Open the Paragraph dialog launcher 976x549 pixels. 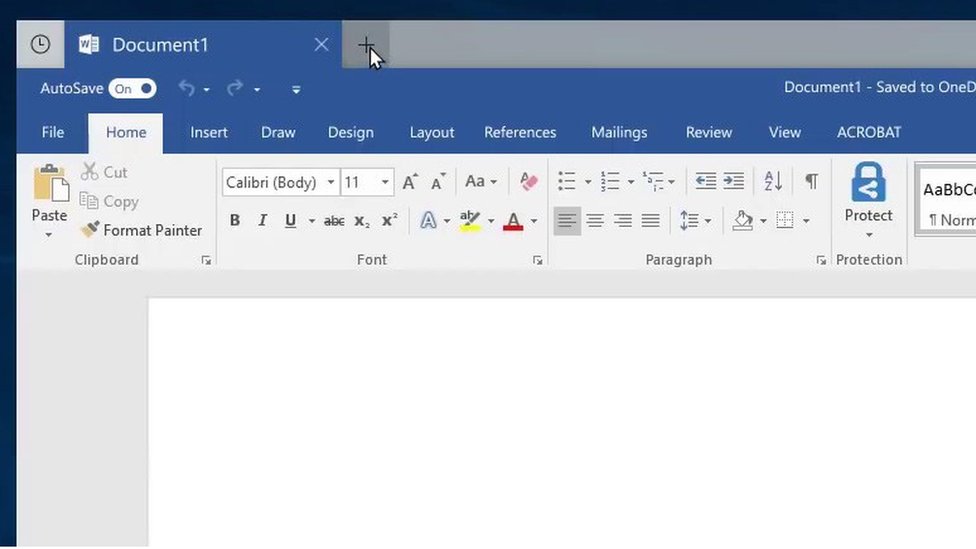tap(821, 261)
